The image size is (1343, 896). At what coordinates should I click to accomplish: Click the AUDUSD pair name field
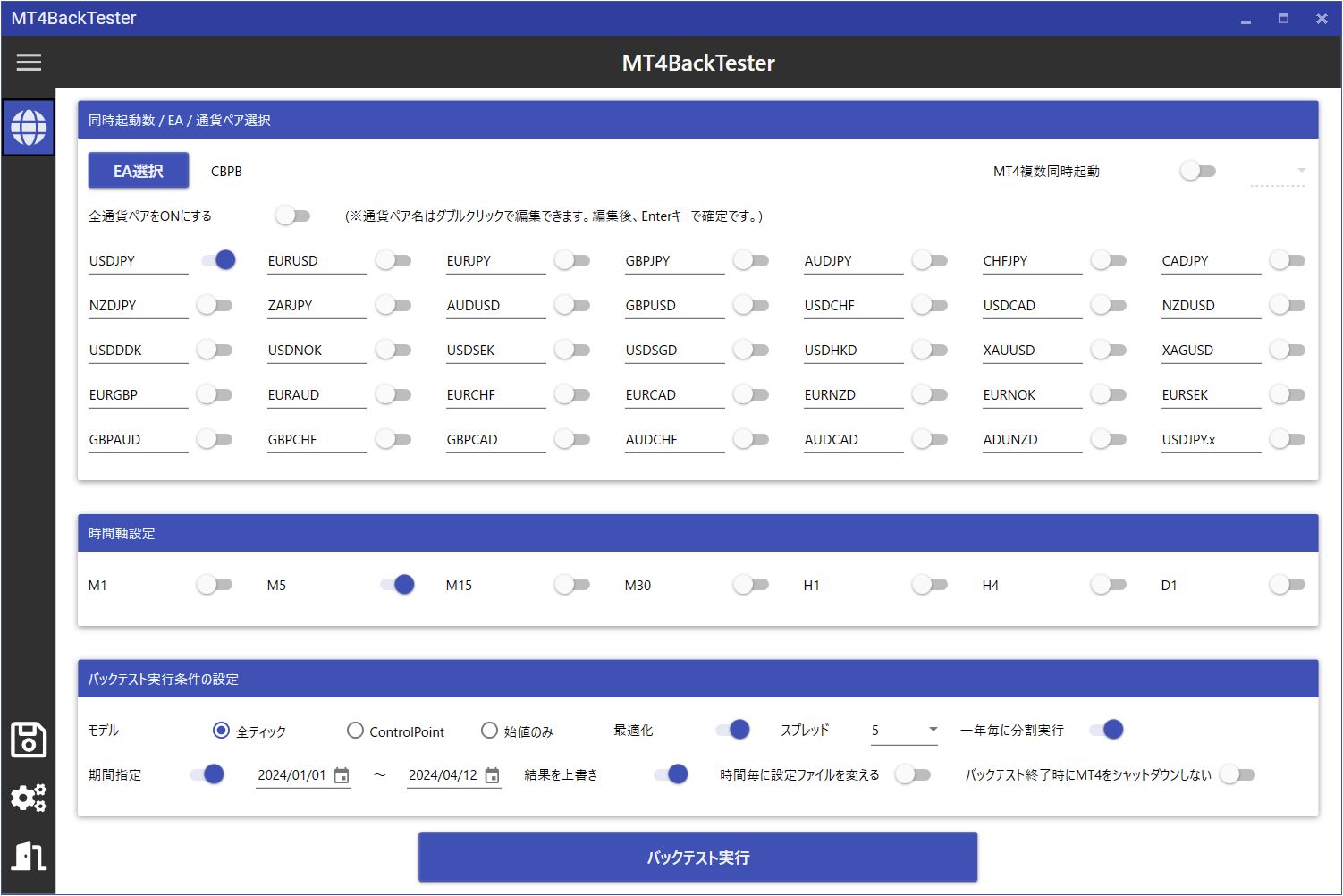[x=496, y=306]
